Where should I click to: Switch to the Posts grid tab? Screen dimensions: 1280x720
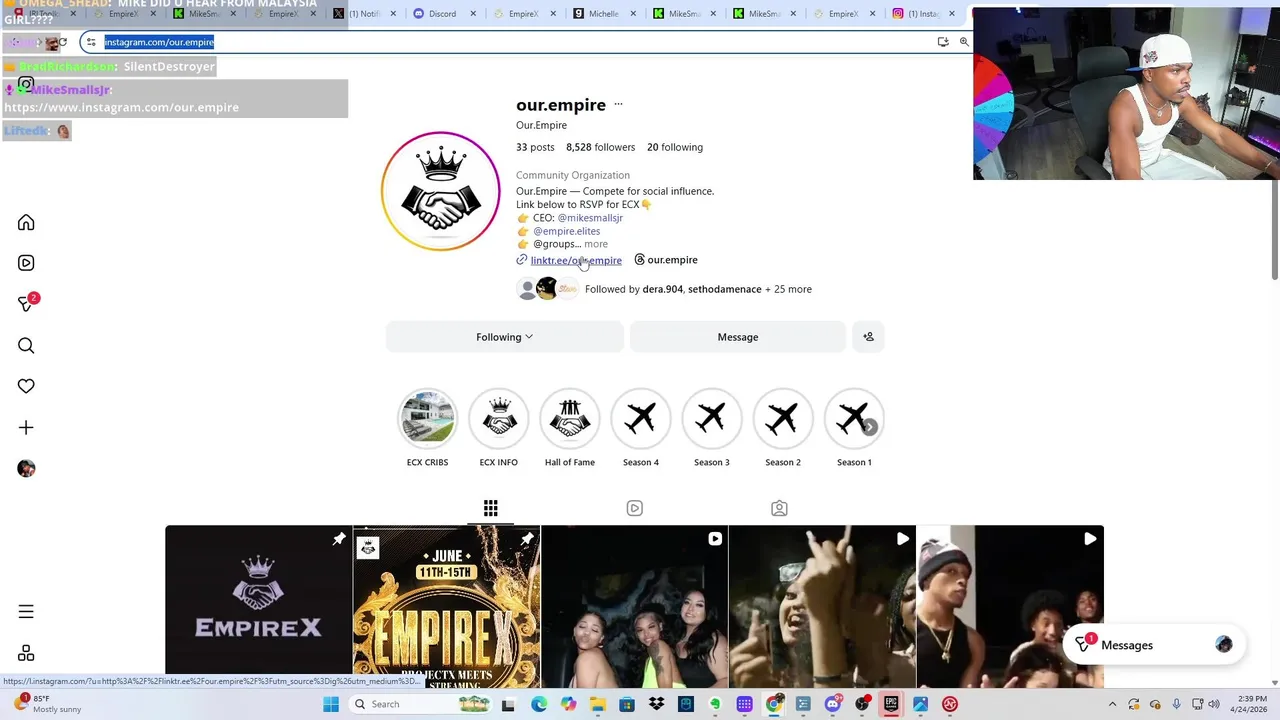point(490,508)
